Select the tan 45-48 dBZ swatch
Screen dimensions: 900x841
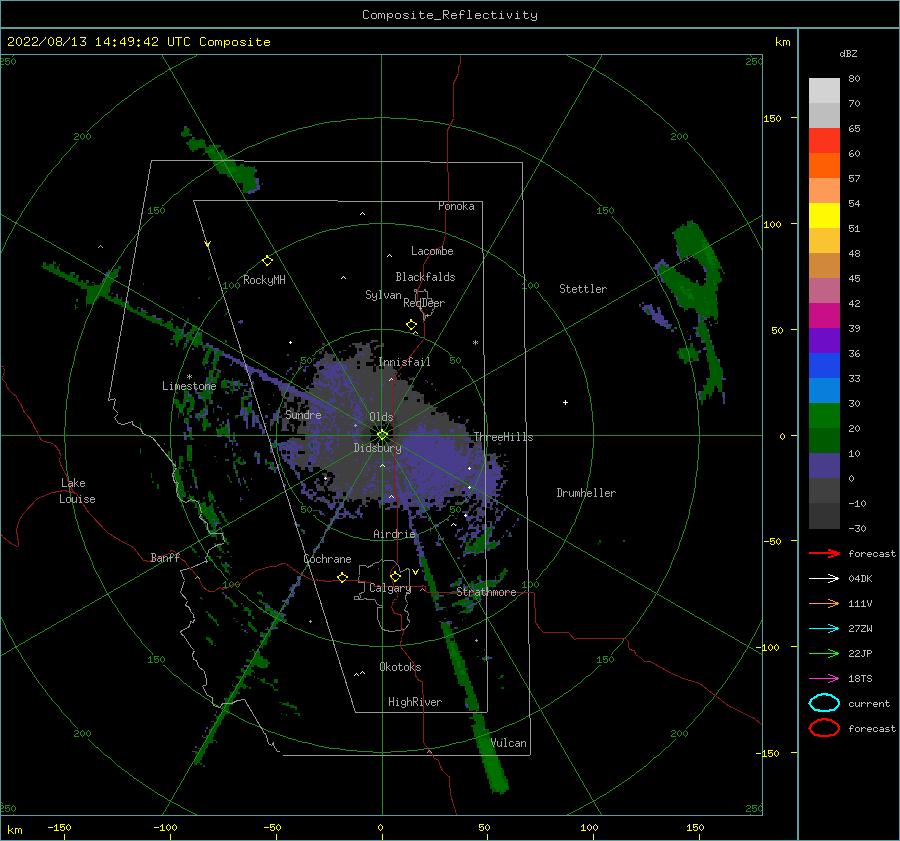coord(824,266)
